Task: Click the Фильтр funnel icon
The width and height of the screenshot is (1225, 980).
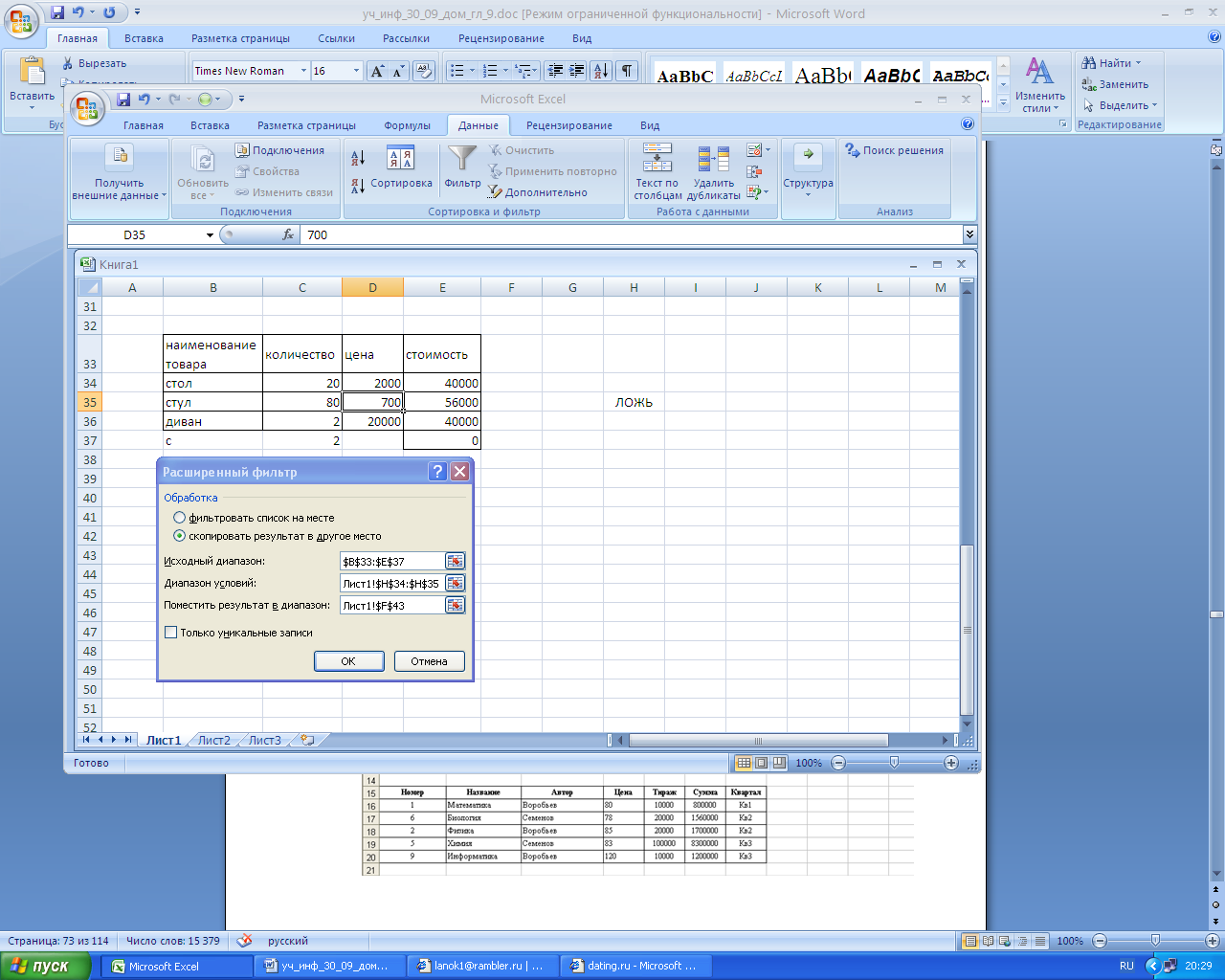Action: pos(462,167)
